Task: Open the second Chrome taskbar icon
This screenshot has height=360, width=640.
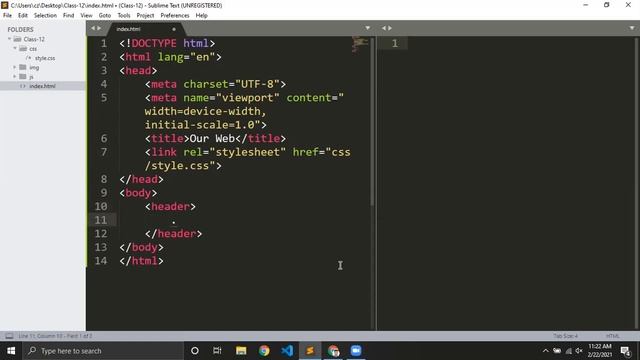Action: [333, 351]
